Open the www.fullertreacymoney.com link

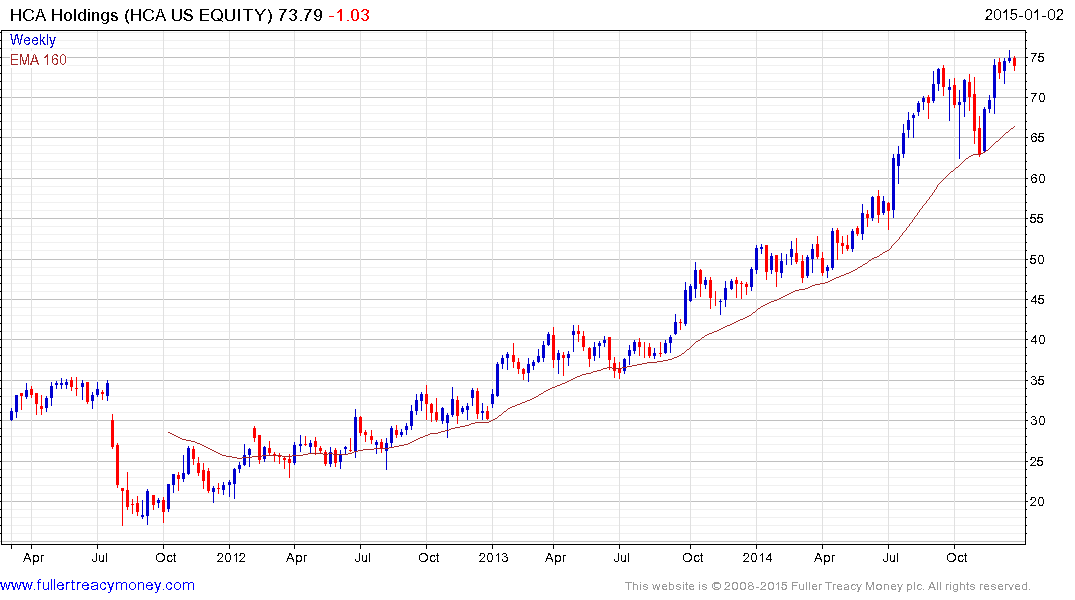point(97,585)
